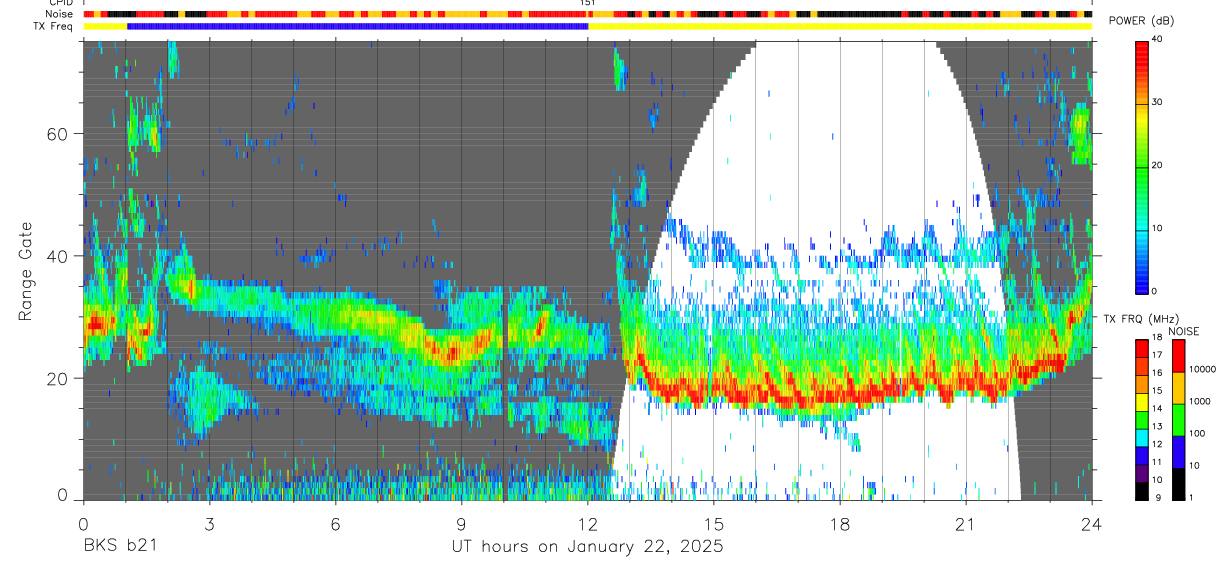Click the 151 CPID marker at top
The height and width of the screenshot is (567, 1228).
tap(588, 3)
